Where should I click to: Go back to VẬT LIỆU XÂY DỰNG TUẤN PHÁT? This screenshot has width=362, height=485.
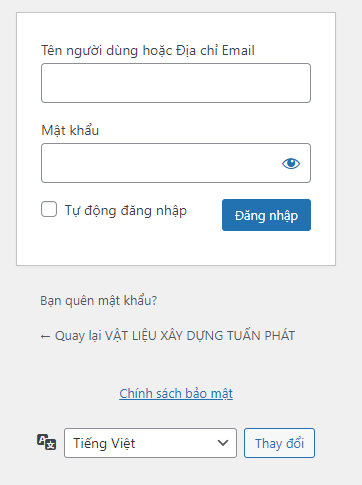(x=168, y=336)
